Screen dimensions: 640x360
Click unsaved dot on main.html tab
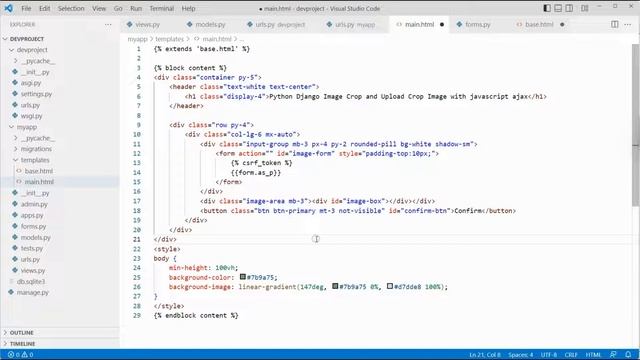point(442,24)
